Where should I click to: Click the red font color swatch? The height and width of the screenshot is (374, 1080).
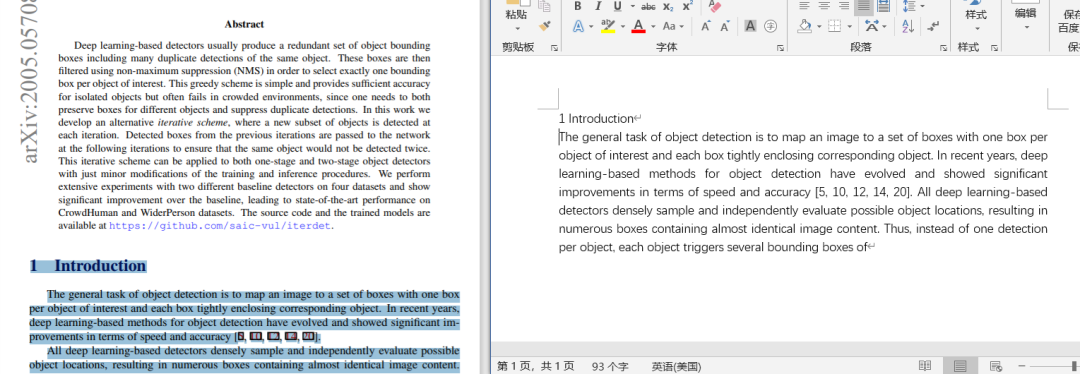(638, 26)
